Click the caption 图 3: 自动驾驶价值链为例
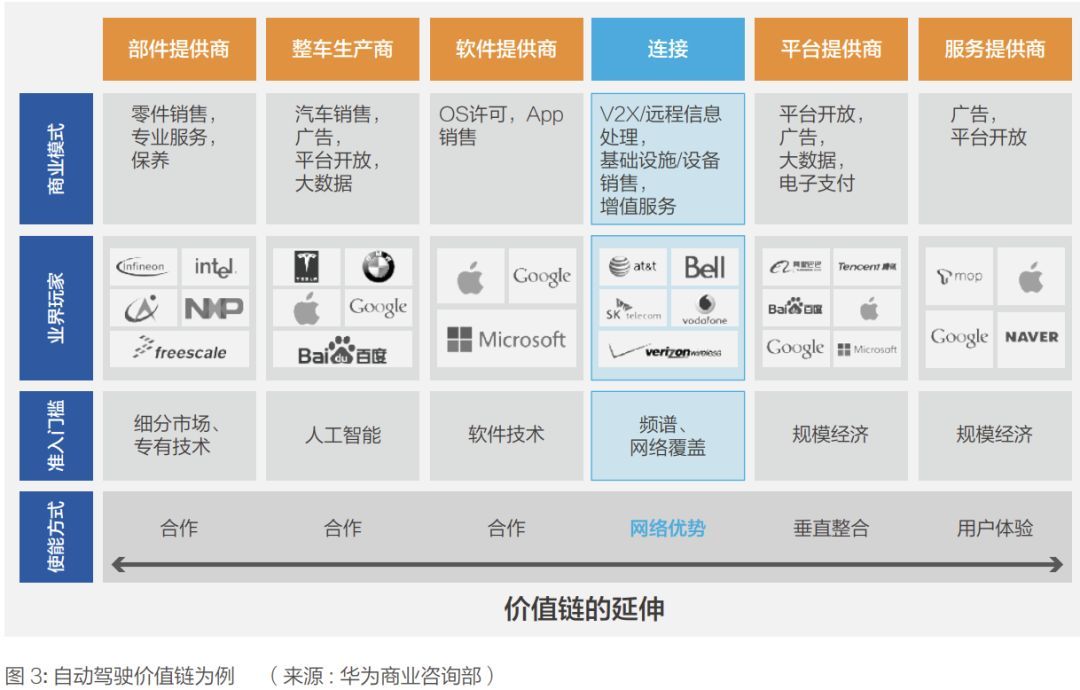Image resolution: width=1080 pixels, height=690 pixels. [x=119, y=676]
